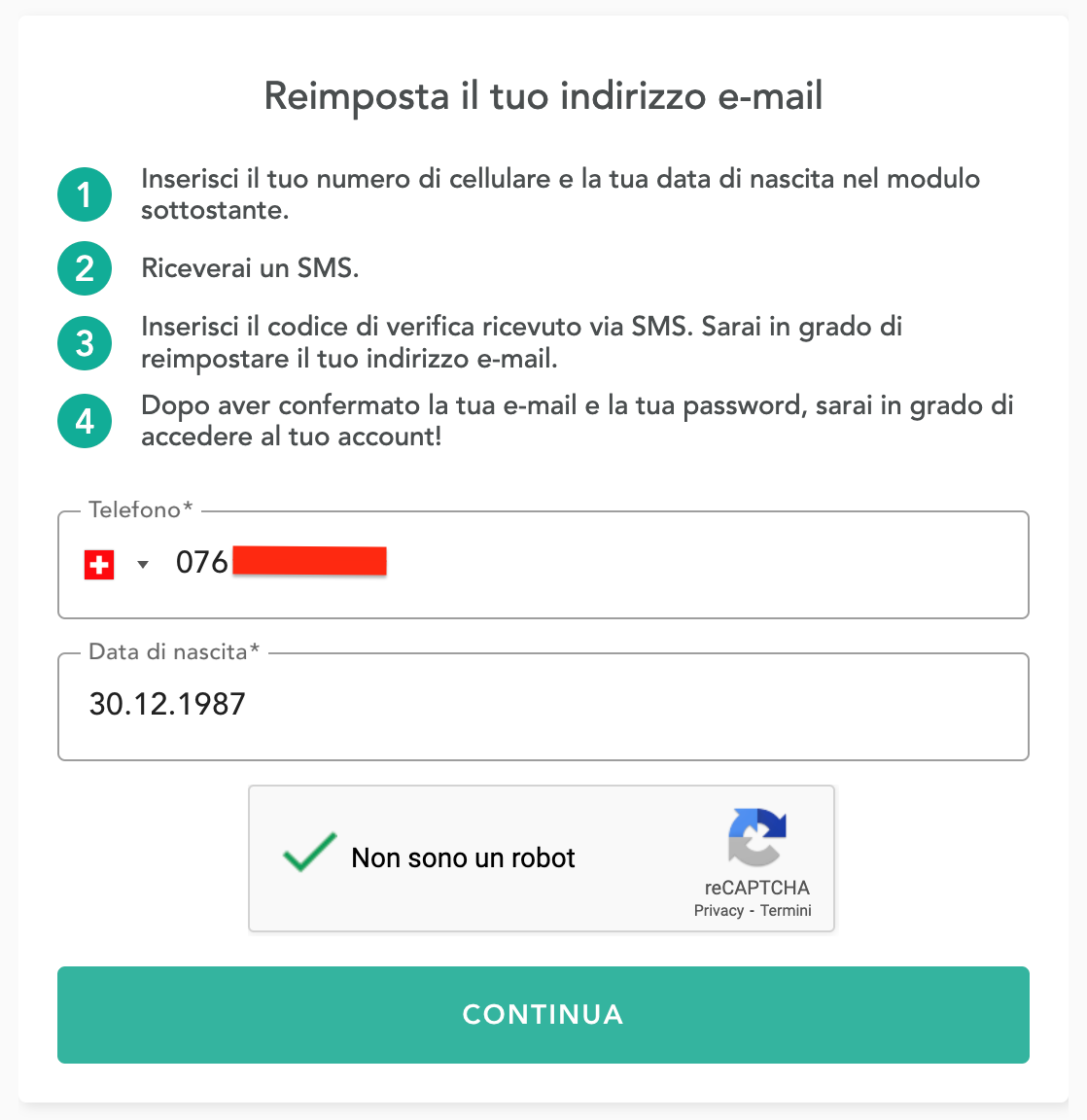This screenshot has width=1087, height=1120.
Task: Toggle the 'Non sono un robot' checkbox
Action: pos(309,854)
